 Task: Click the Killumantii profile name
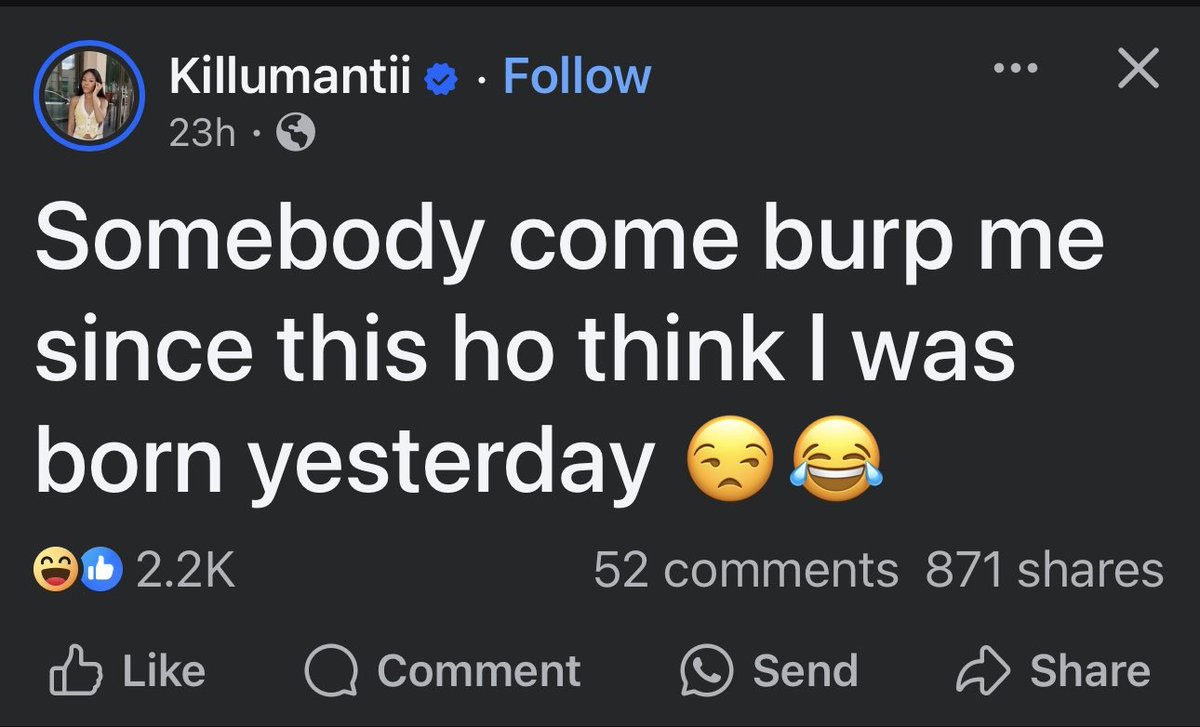coord(290,77)
